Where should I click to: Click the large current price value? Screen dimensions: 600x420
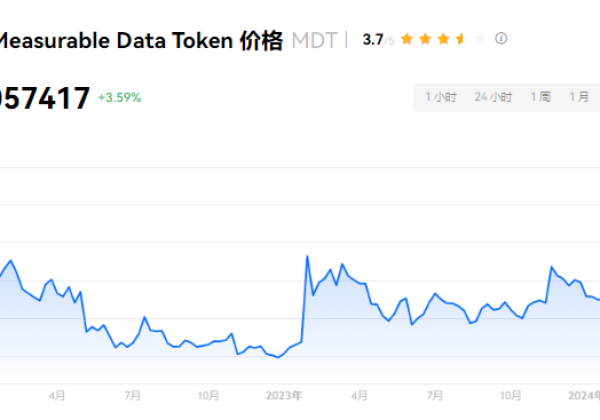(45, 98)
